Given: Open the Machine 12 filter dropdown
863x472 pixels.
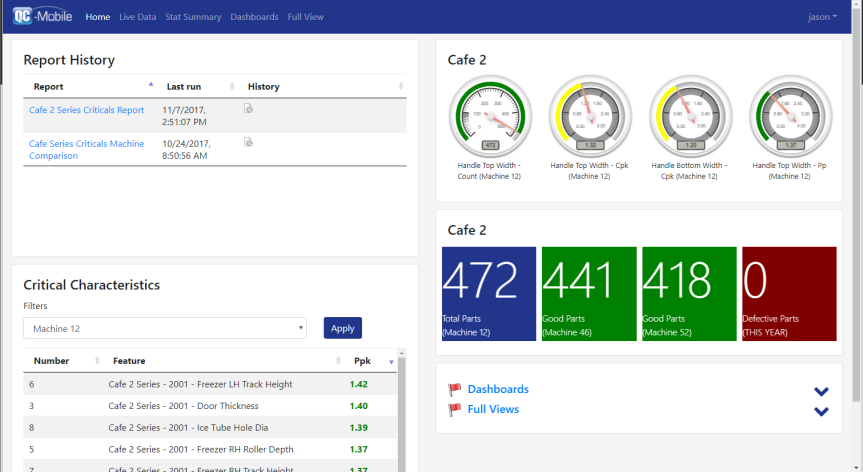Looking at the screenshot, I should (x=165, y=328).
